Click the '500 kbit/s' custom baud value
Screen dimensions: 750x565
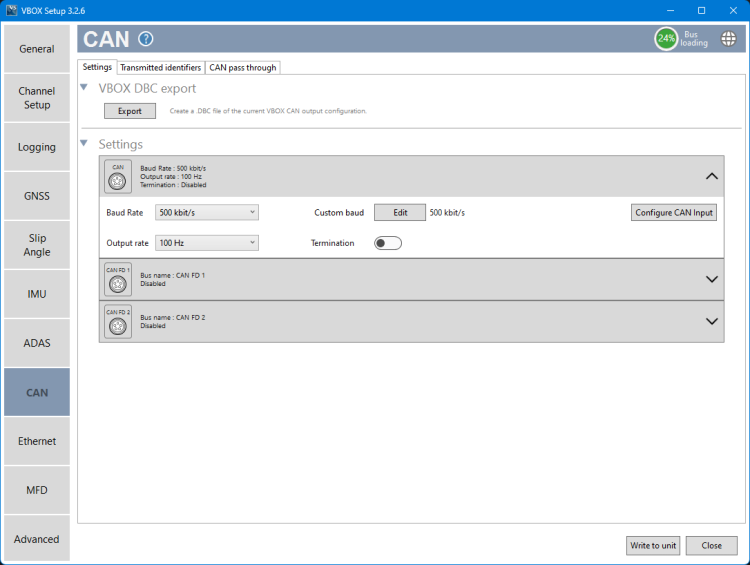point(447,212)
